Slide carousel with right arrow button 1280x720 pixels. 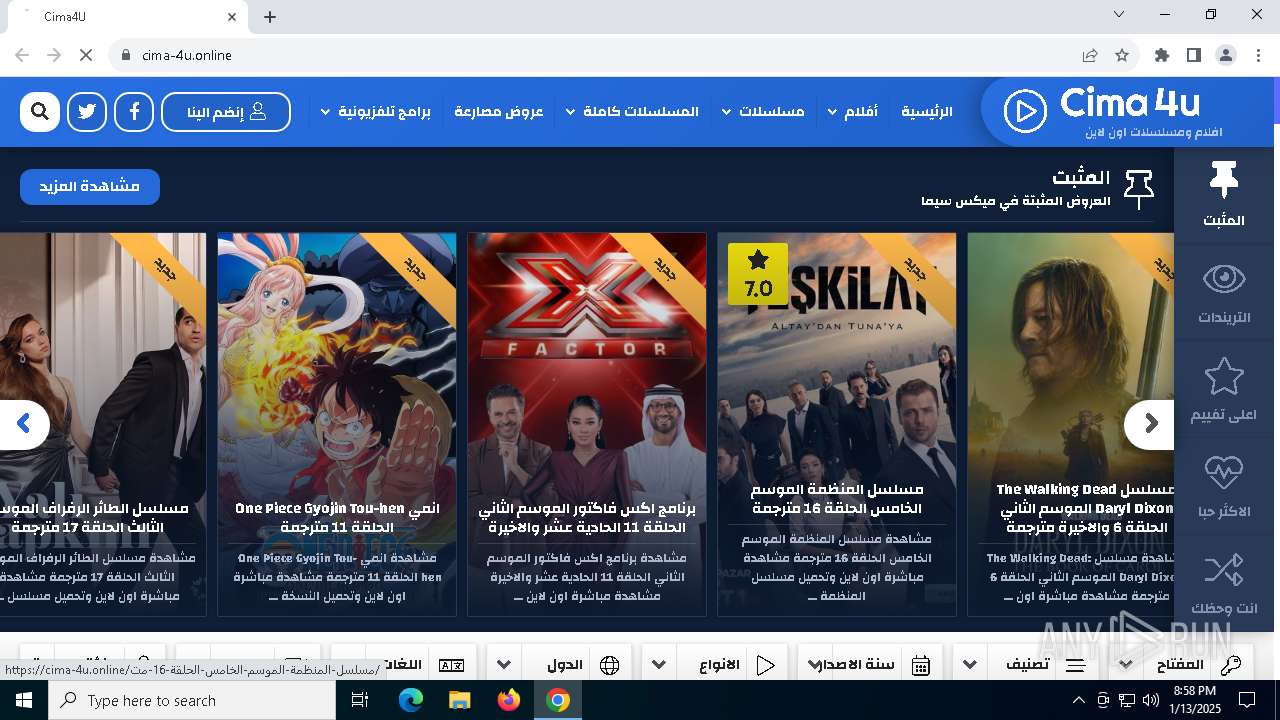pos(1149,424)
